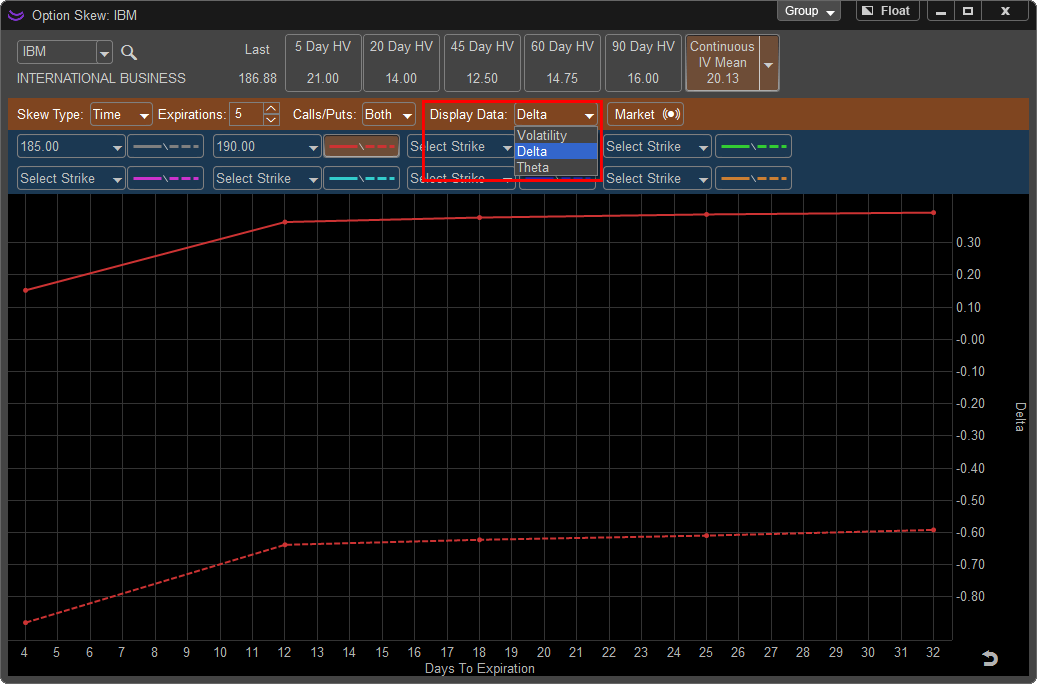Click the magnifier symbol search icon
The width and height of the screenshot is (1037, 684).
coord(129,52)
